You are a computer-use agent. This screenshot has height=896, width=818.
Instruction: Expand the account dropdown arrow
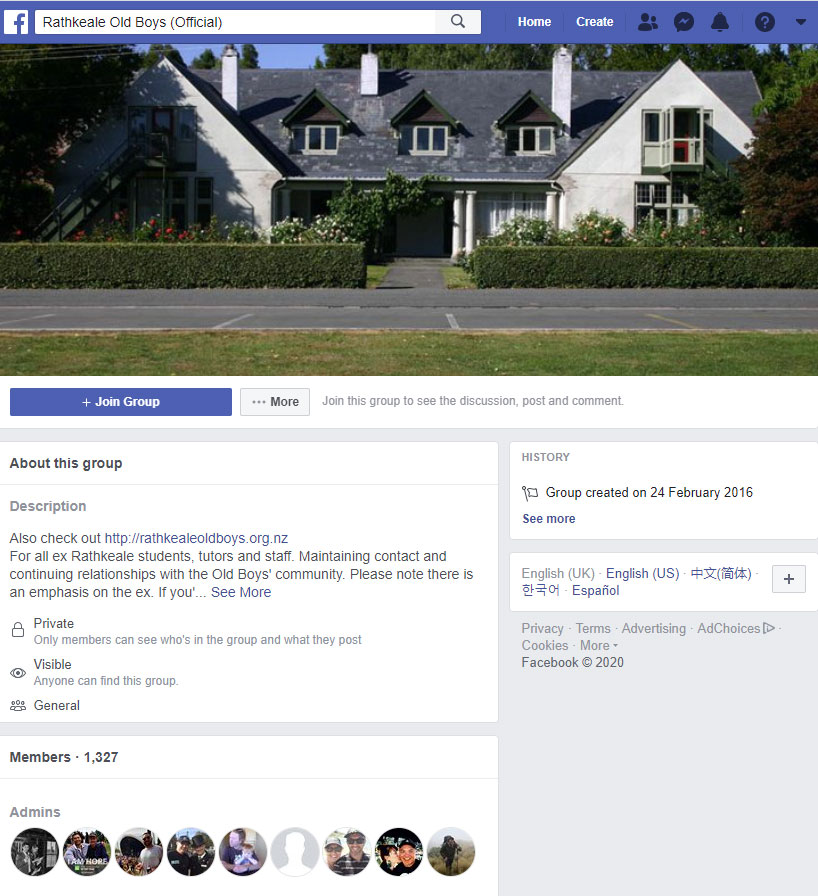[801, 22]
